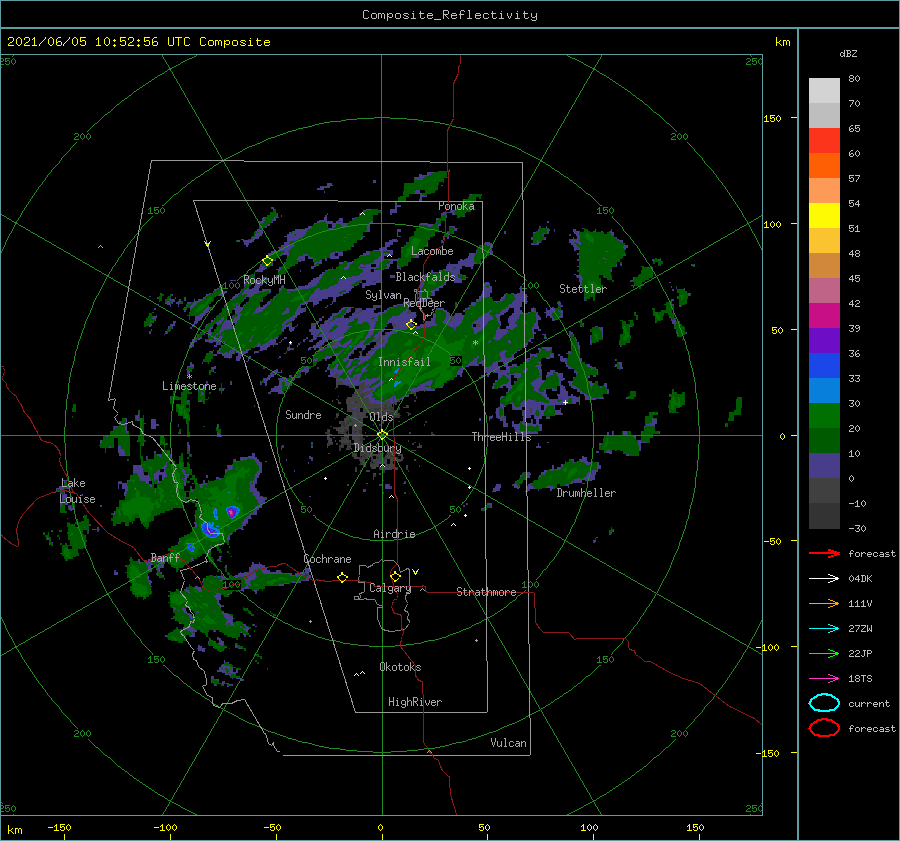
Task: Click the ThreeHills city label
Action: click(501, 437)
